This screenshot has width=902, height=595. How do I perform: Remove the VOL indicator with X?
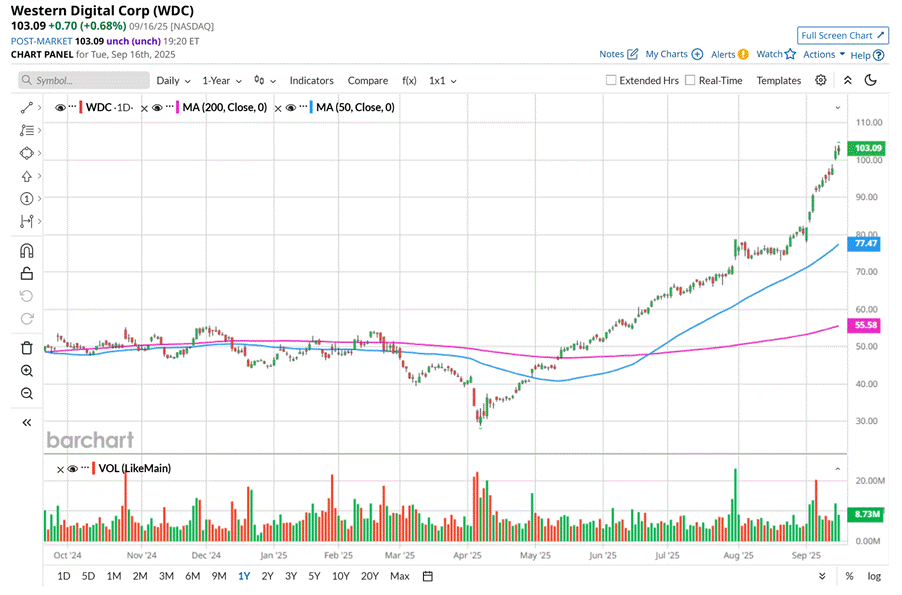pyautogui.click(x=60, y=470)
